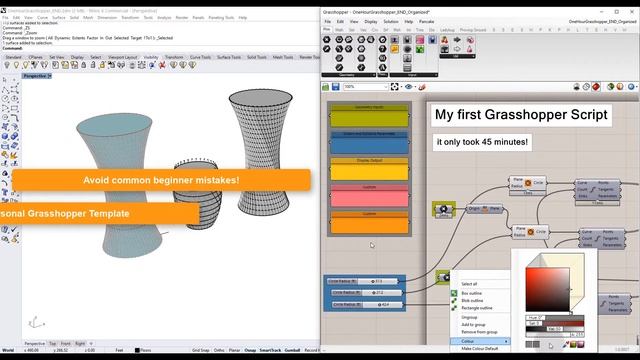
Task: Click zoom extents icon in canvas toolbar
Action: (x=395, y=87)
